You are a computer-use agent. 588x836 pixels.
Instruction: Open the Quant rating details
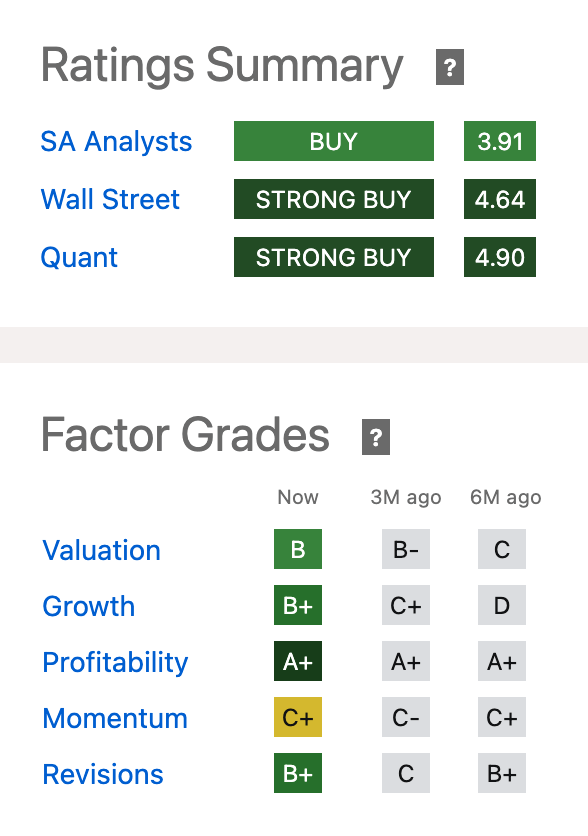(x=79, y=257)
